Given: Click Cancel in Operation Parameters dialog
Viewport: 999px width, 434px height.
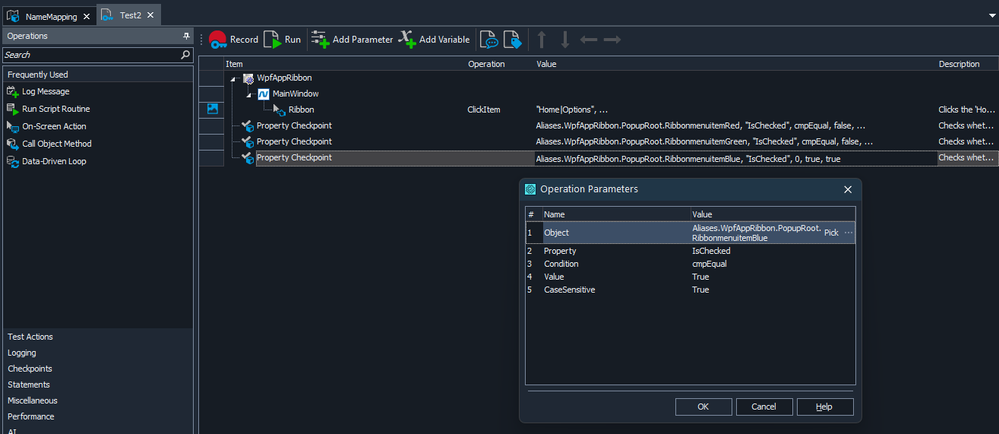Looking at the screenshot, I should coord(764,407).
